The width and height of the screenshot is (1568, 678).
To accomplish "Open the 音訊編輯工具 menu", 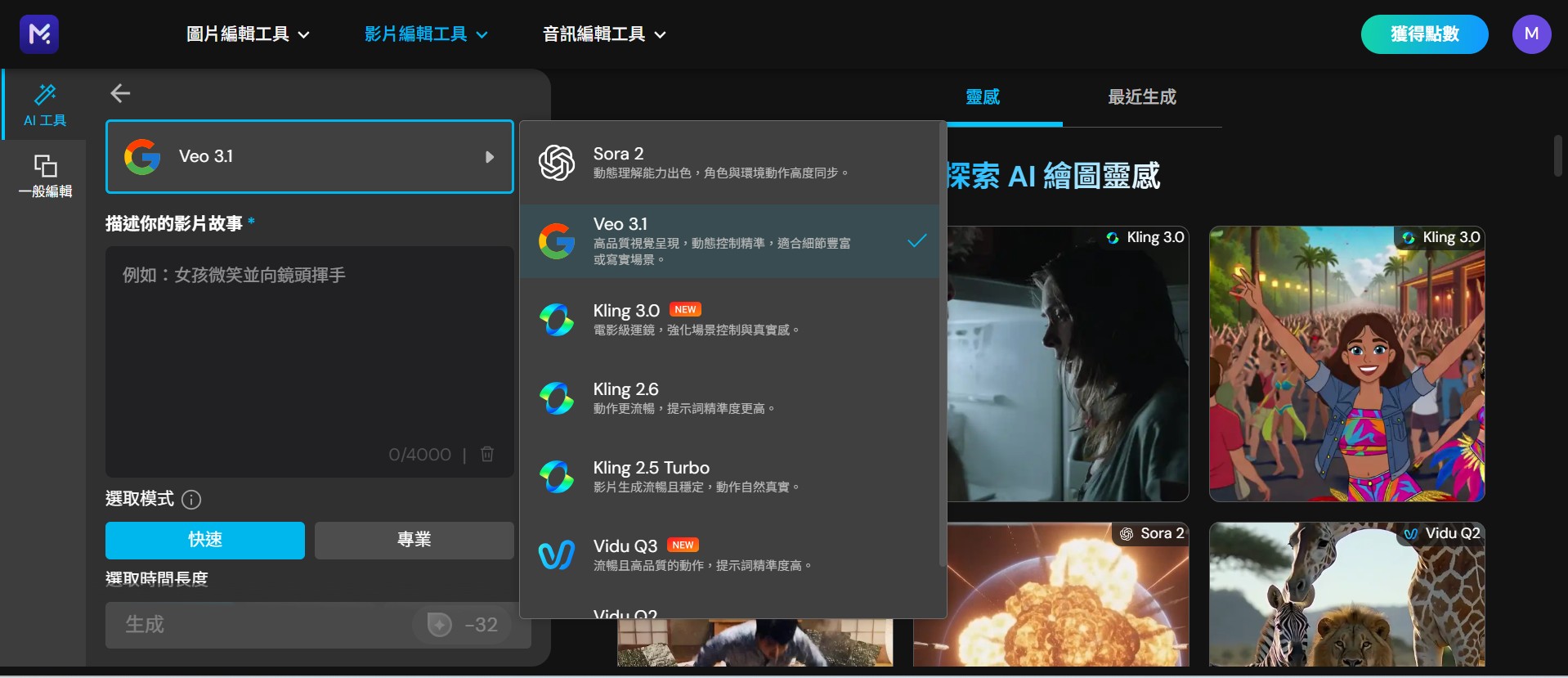I will pyautogui.click(x=604, y=34).
